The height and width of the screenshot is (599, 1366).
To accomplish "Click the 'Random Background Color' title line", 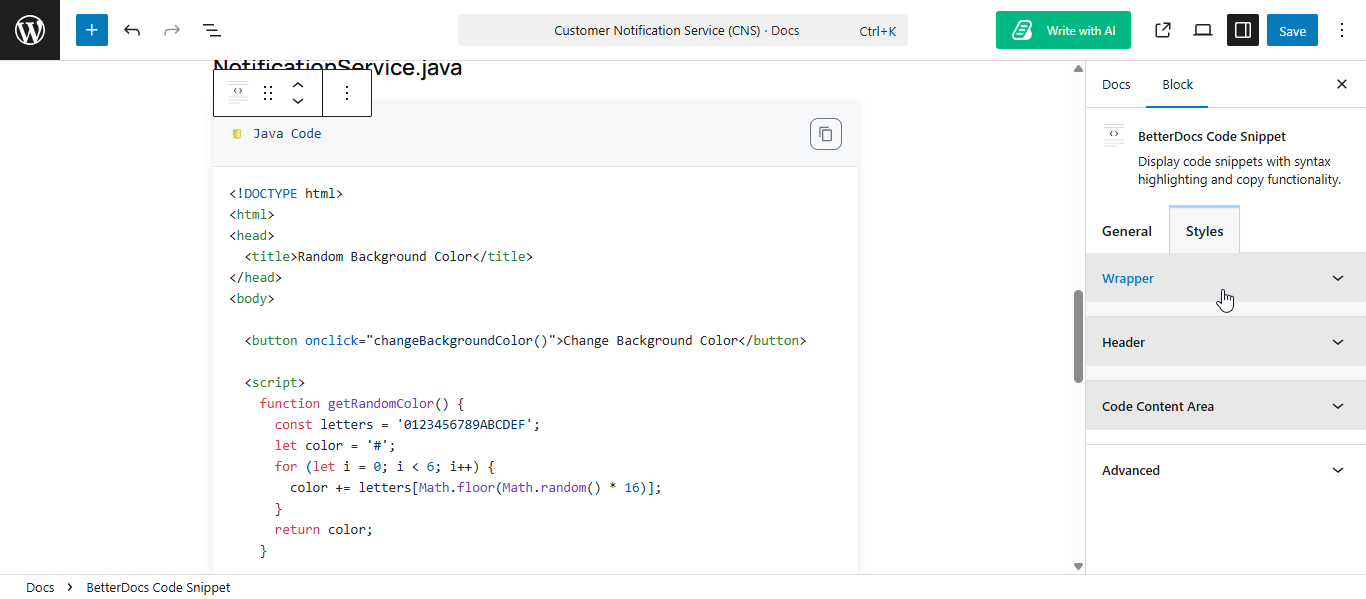I will 388,257.
